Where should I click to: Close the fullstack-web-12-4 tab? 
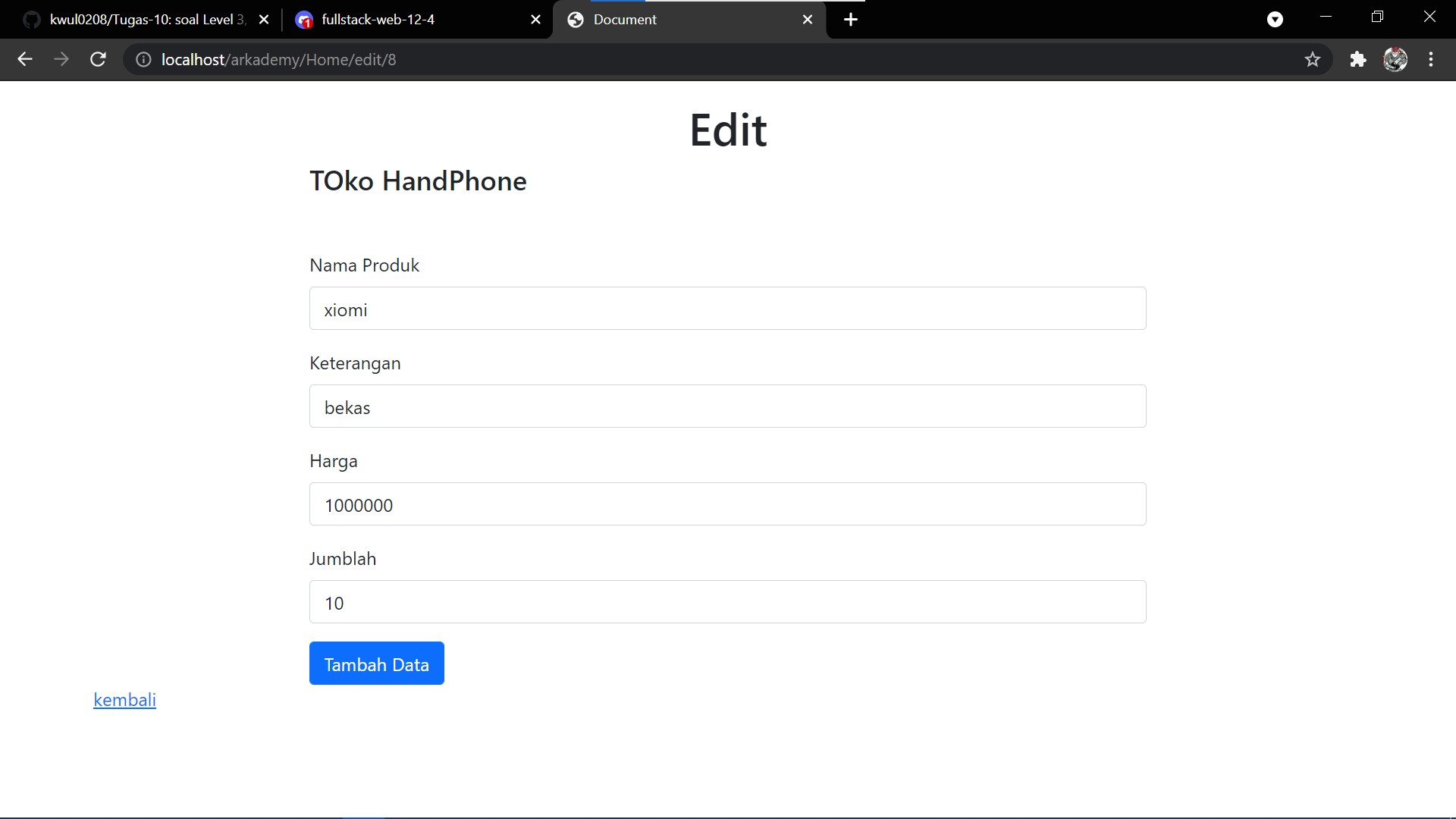pyautogui.click(x=535, y=20)
